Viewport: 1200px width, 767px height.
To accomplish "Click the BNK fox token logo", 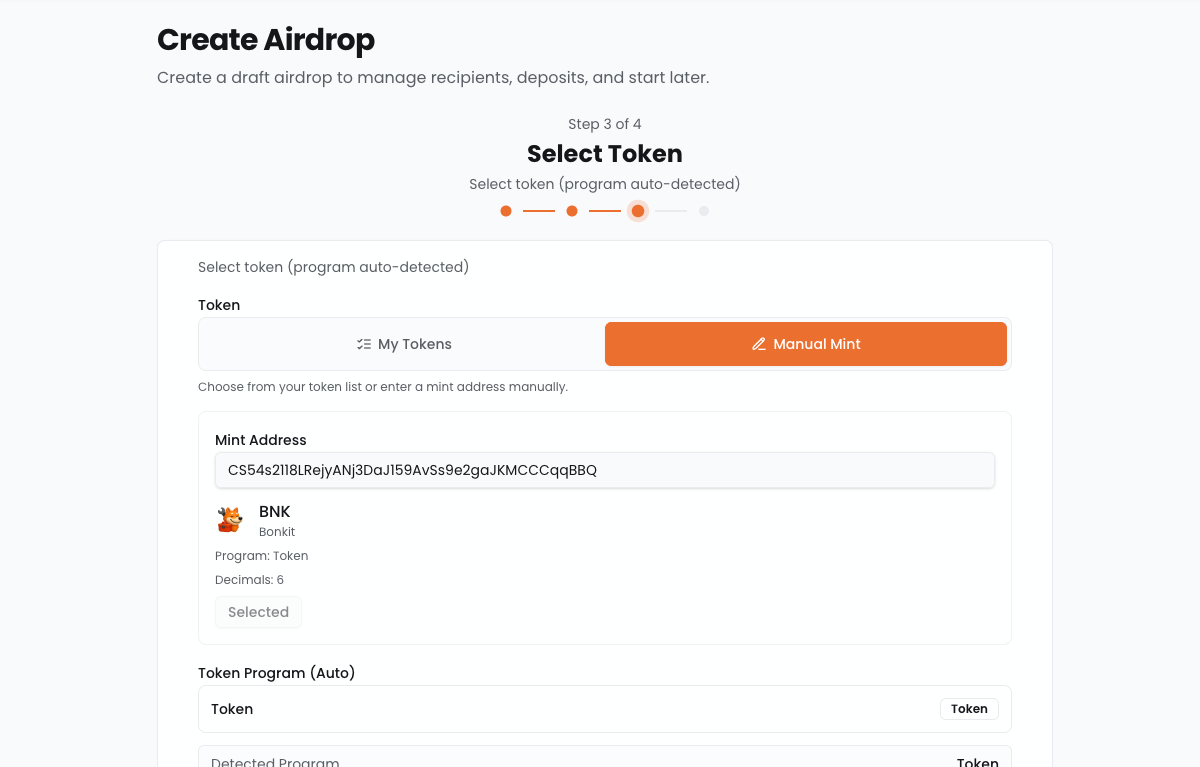I will click(230, 520).
